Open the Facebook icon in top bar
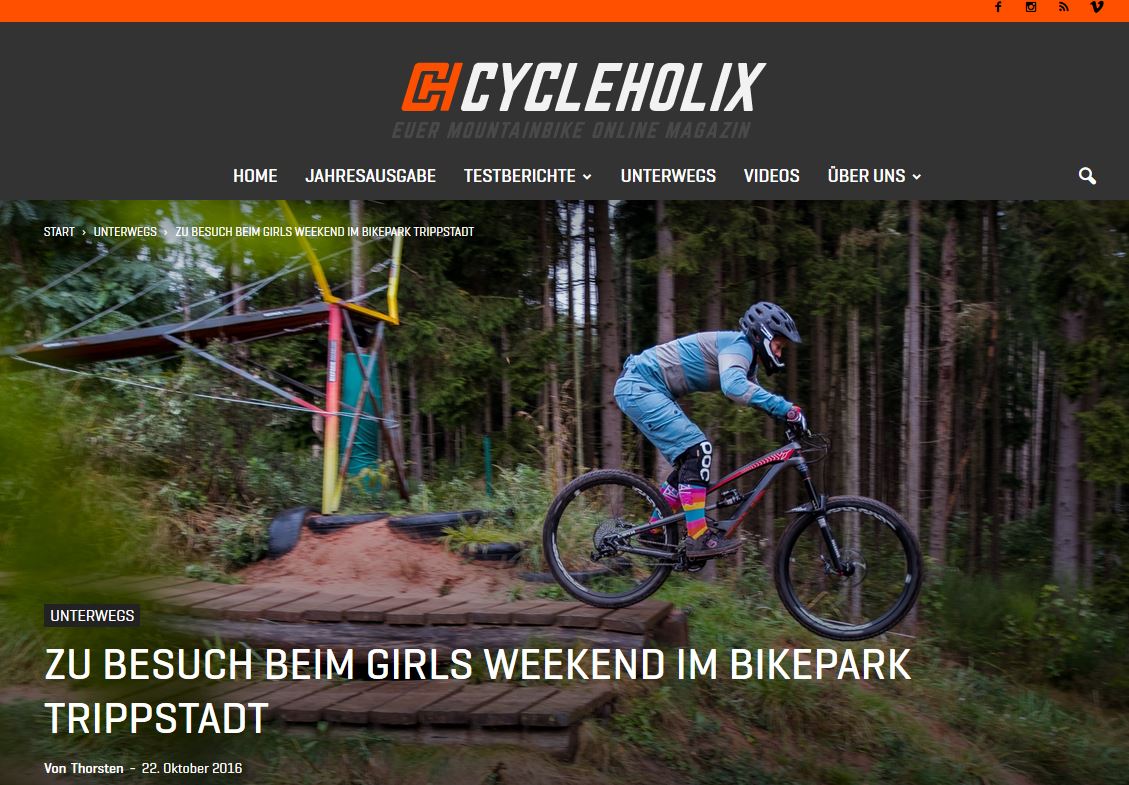This screenshot has height=785, width=1129. click(x=998, y=7)
